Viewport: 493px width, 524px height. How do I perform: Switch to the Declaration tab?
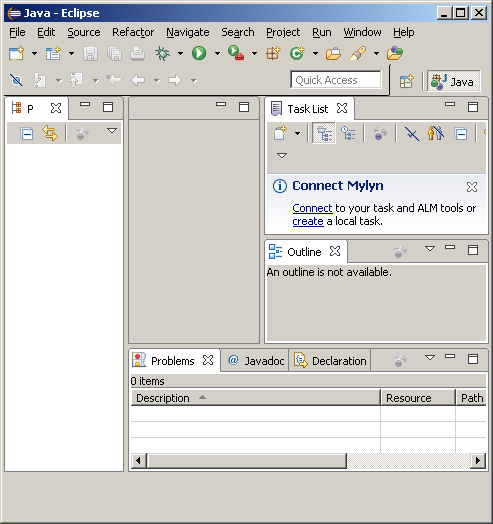tap(330, 361)
